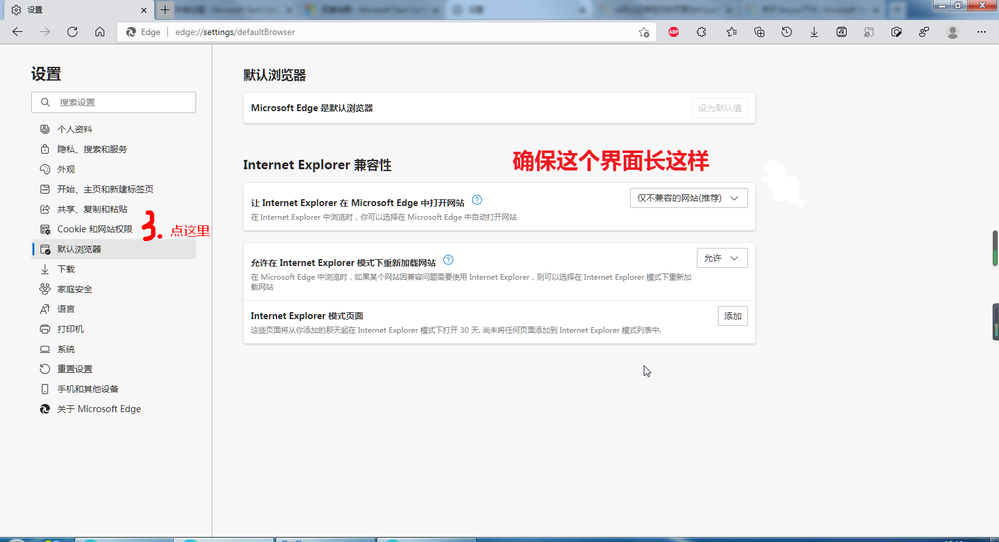The width and height of the screenshot is (999, 542).
Task: Open 共享、复制和粘贴 settings
Action: pyautogui.click(x=113, y=209)
